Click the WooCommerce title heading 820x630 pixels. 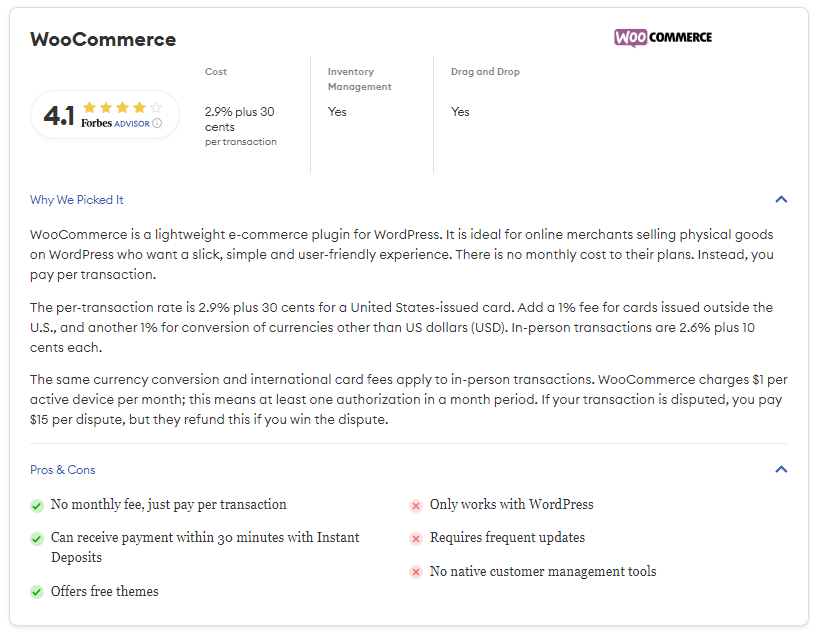pos(103,39)
